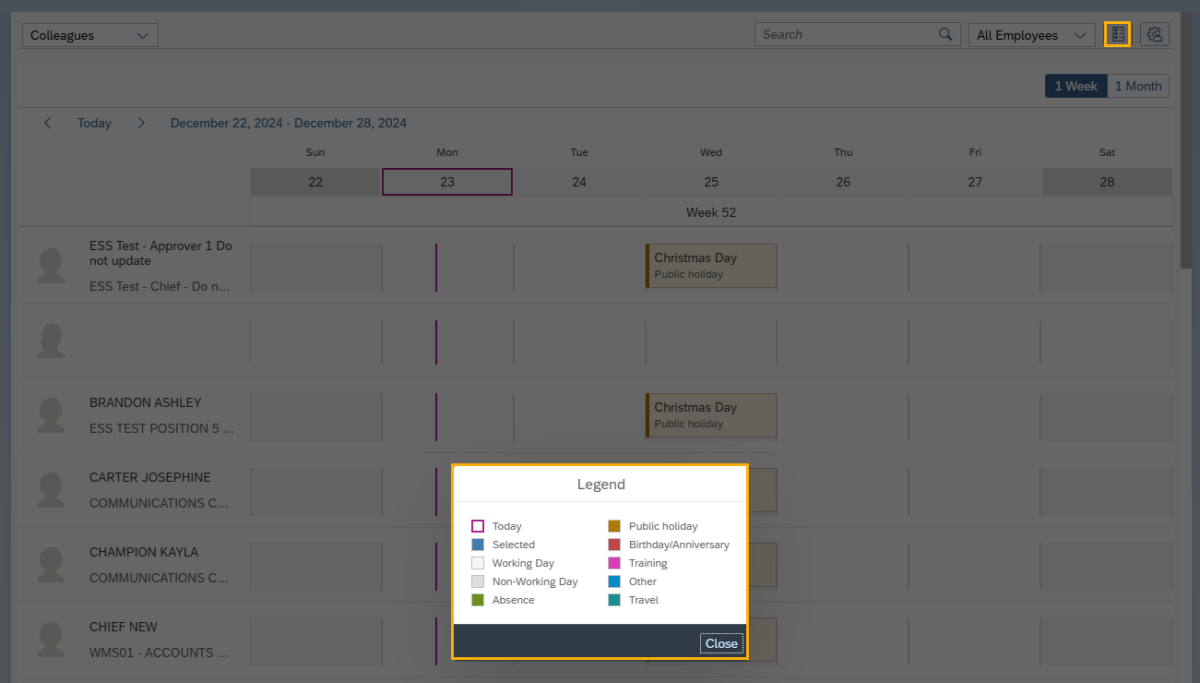The width and height of the screenshot is (1200, 683).
Task: Select date 23 in the calendar header
Action: (x=447, y=182)
